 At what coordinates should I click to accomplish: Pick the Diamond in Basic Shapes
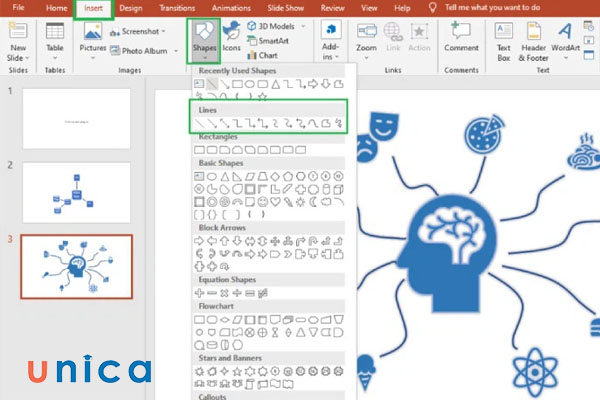(275, 176)
